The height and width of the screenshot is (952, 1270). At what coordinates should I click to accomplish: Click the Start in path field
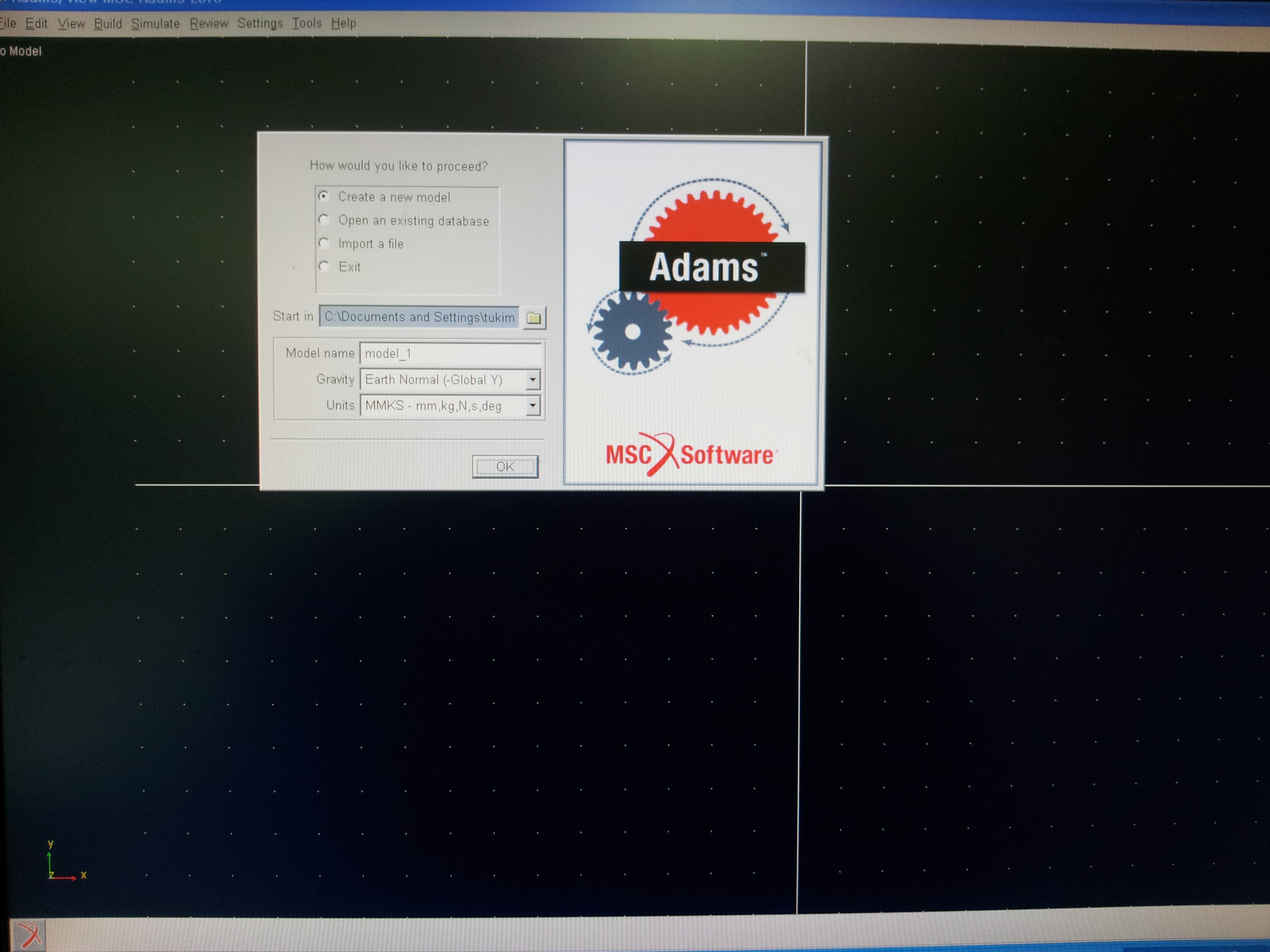coord(419,317)
